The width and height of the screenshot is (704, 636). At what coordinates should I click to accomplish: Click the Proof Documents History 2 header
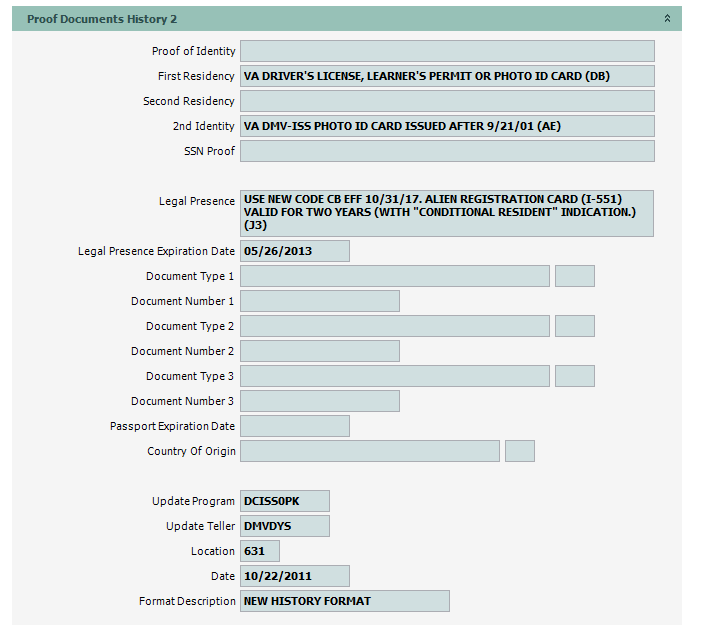click(x=100, y=19)
